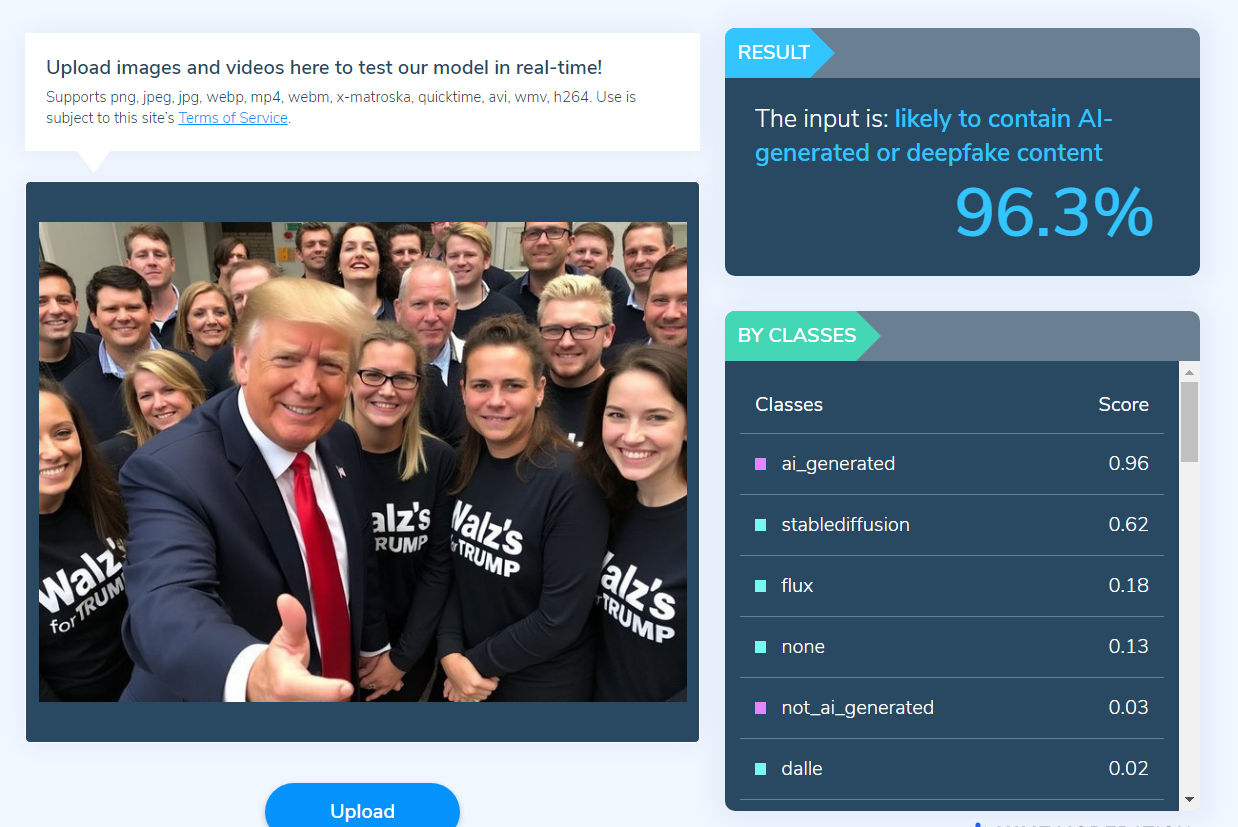Open the Terms of Service link

[x=233, y=118]
